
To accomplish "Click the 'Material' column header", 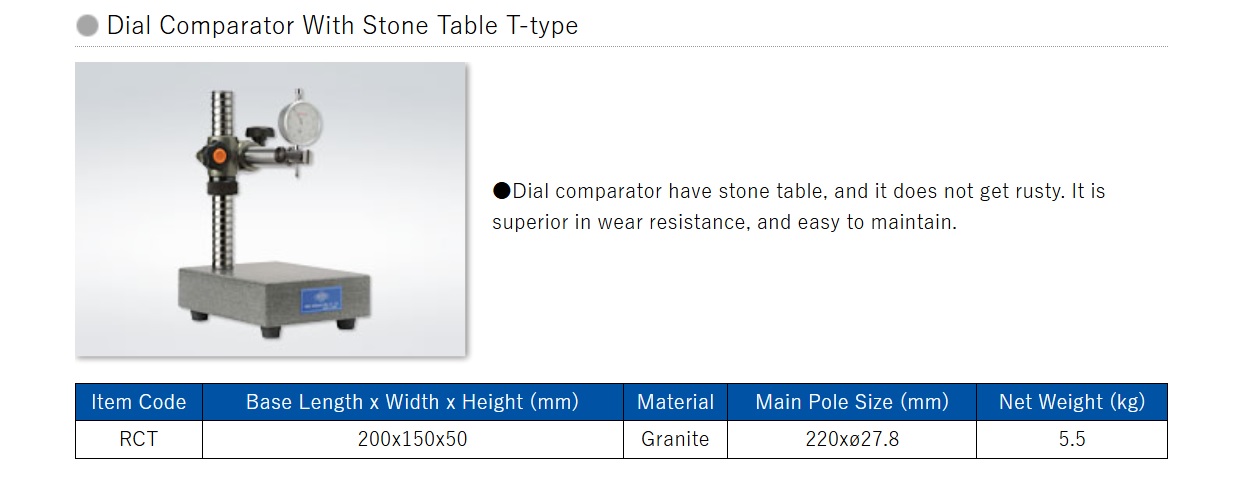I will click(676, 402).
